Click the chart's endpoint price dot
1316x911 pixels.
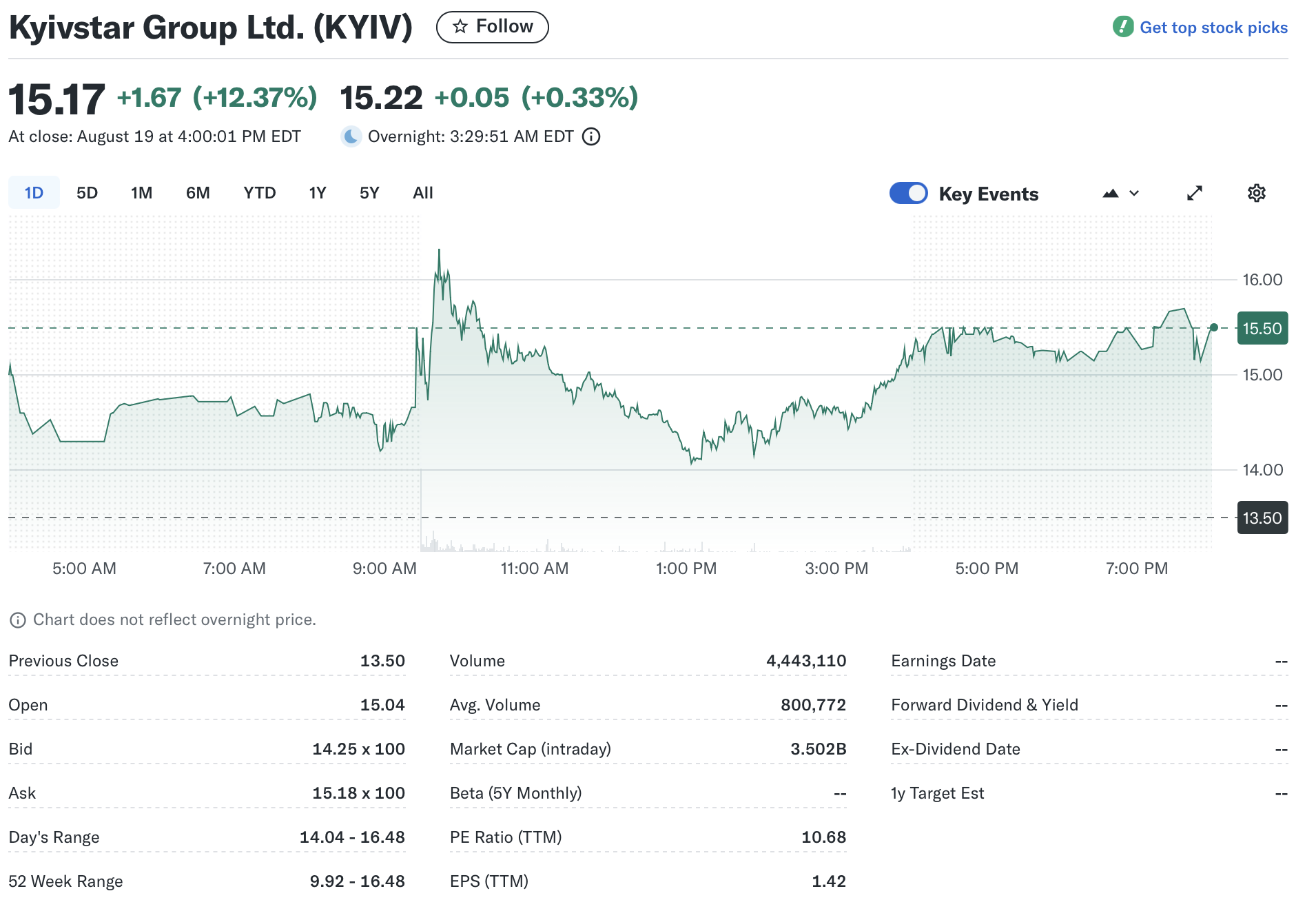coord(1213,328)
